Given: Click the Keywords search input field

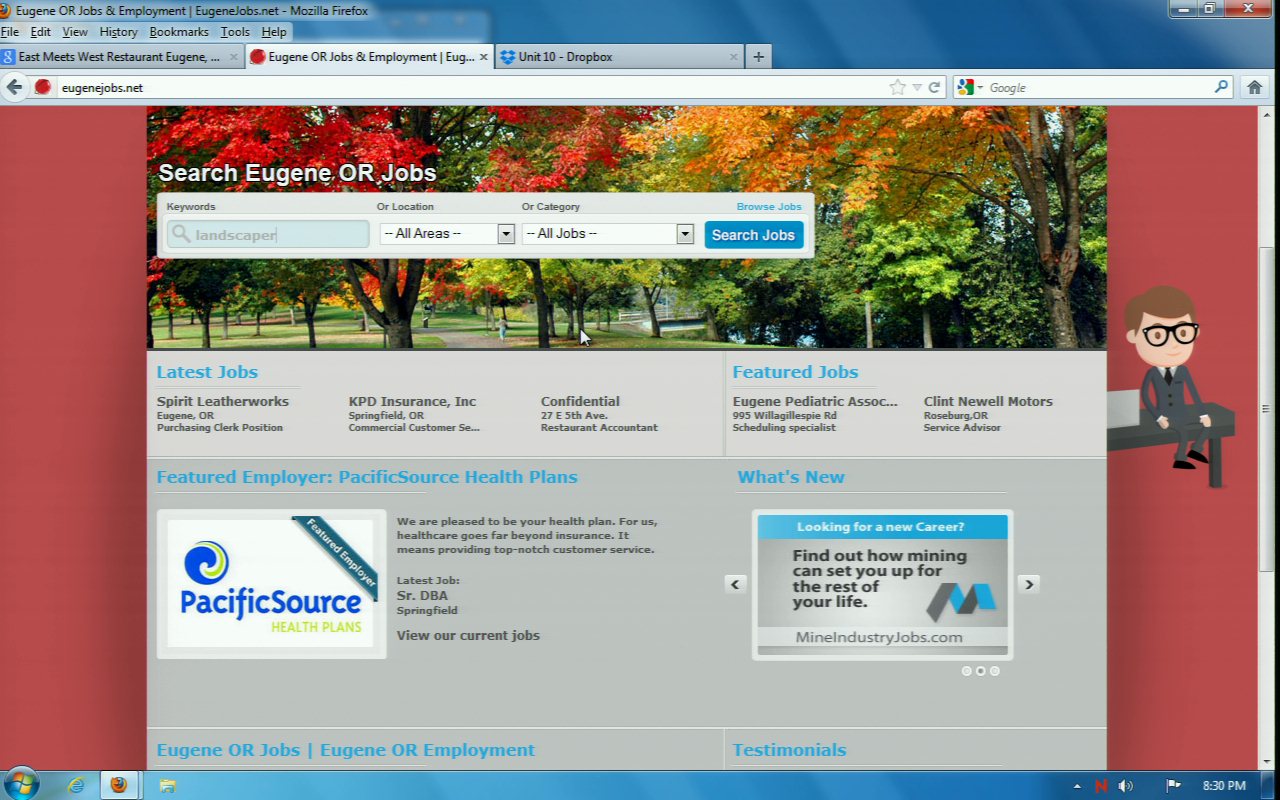Looking at the screenshot, I should point(268,235).
